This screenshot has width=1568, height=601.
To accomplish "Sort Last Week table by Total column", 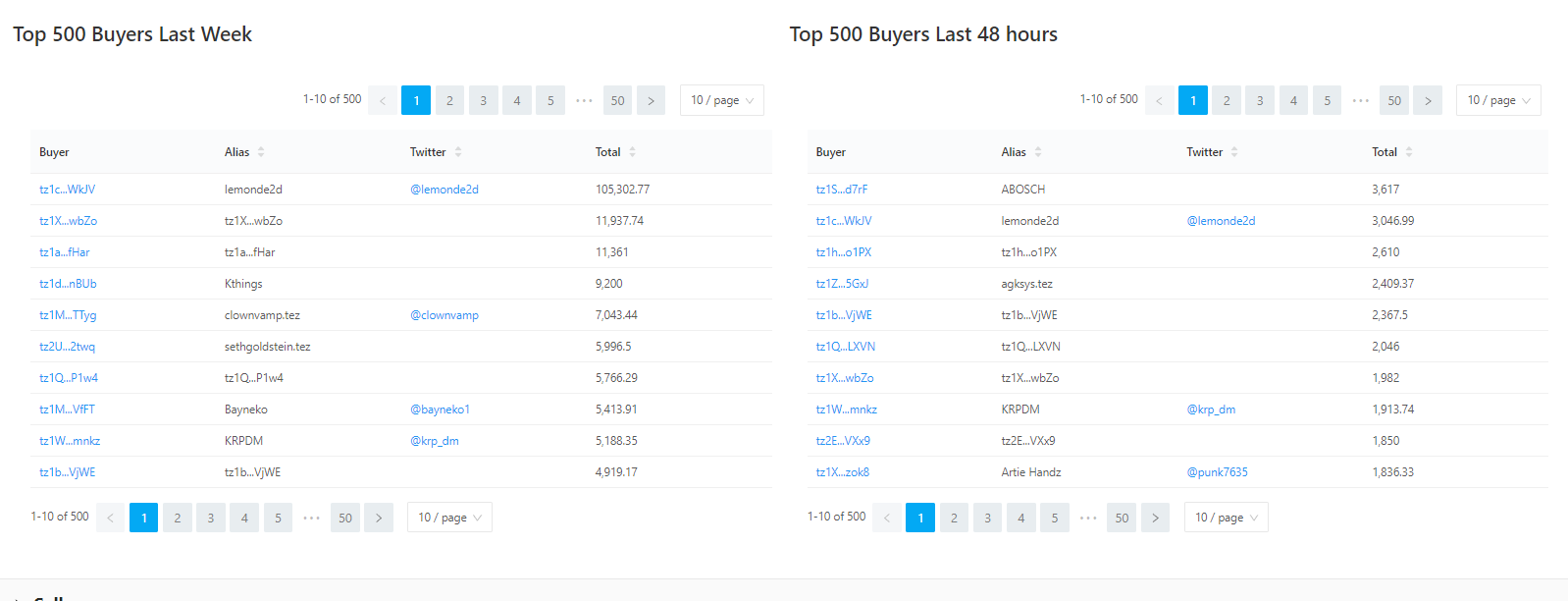I will pyautogui.click(x=615, y=152).
